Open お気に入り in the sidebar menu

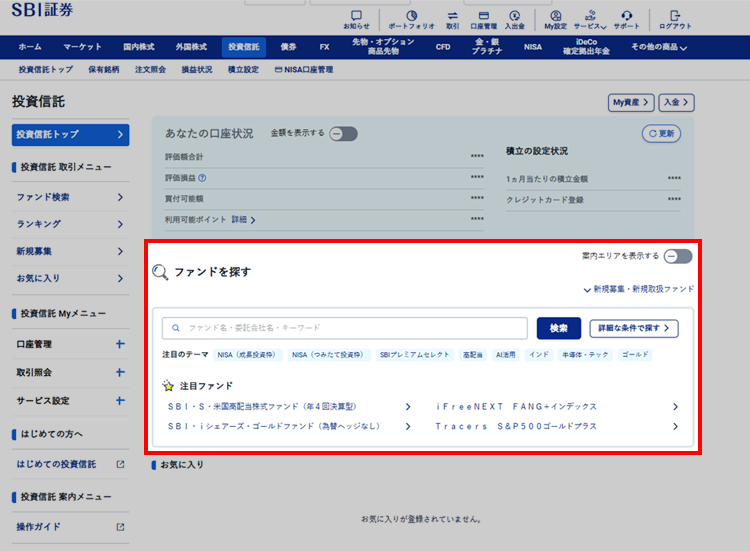click(71, 278)
